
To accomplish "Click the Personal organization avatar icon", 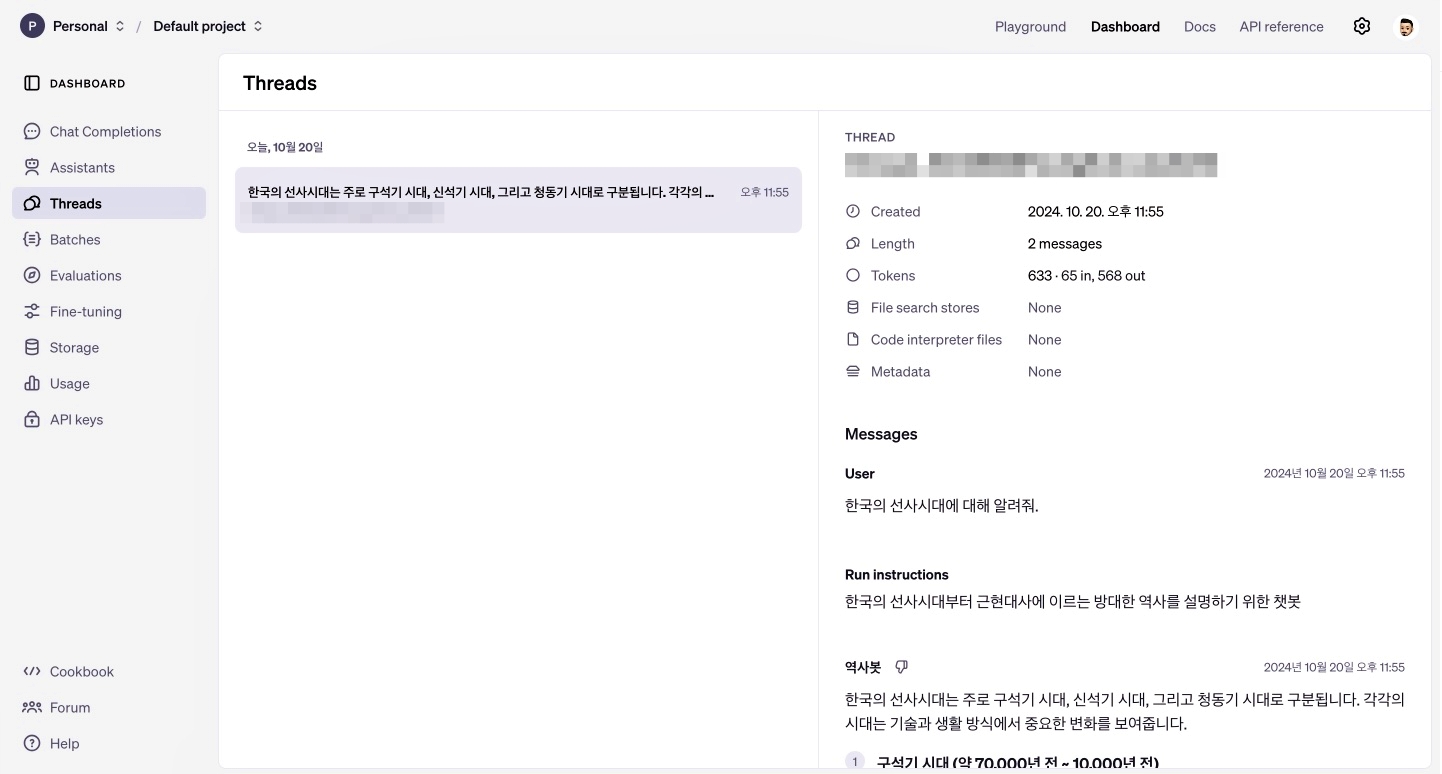I will [32, 26].
